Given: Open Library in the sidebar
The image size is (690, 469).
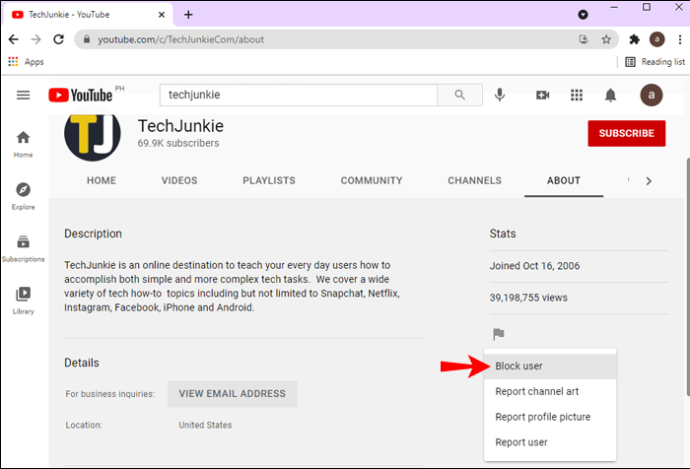Looking at the screenshot, I should [x=23, y=300].
